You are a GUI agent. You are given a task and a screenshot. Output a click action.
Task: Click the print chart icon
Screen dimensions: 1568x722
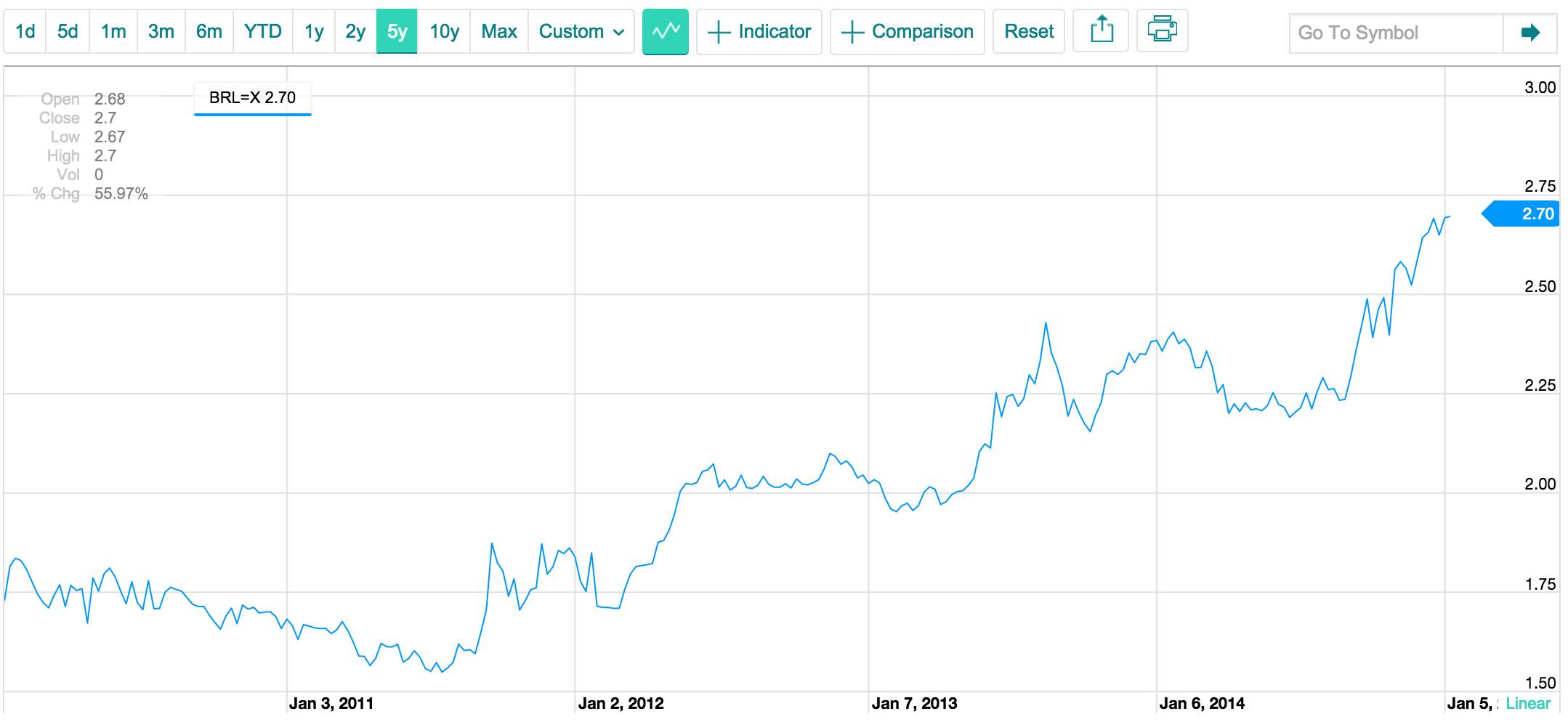coord(1162,31)
